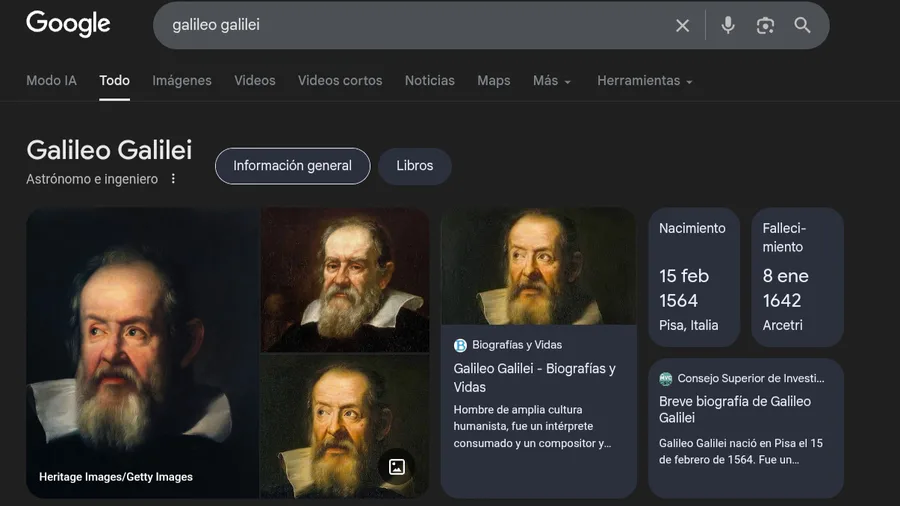Screen dimensions: 900x506
Task: Open the Imágenes tab
Action: [182, 81]
